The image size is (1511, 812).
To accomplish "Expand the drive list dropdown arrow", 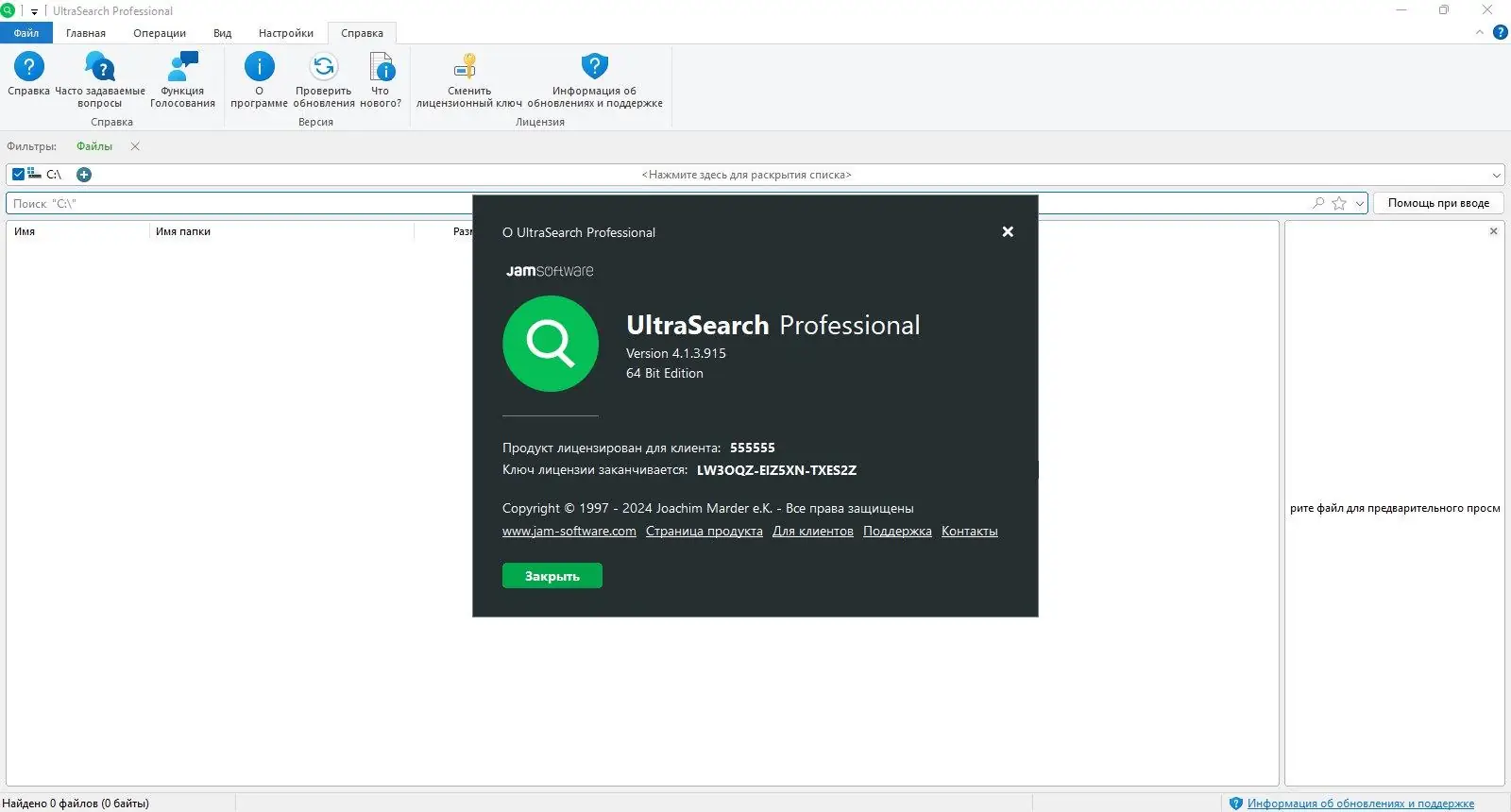I will (x=1497, y=175).
